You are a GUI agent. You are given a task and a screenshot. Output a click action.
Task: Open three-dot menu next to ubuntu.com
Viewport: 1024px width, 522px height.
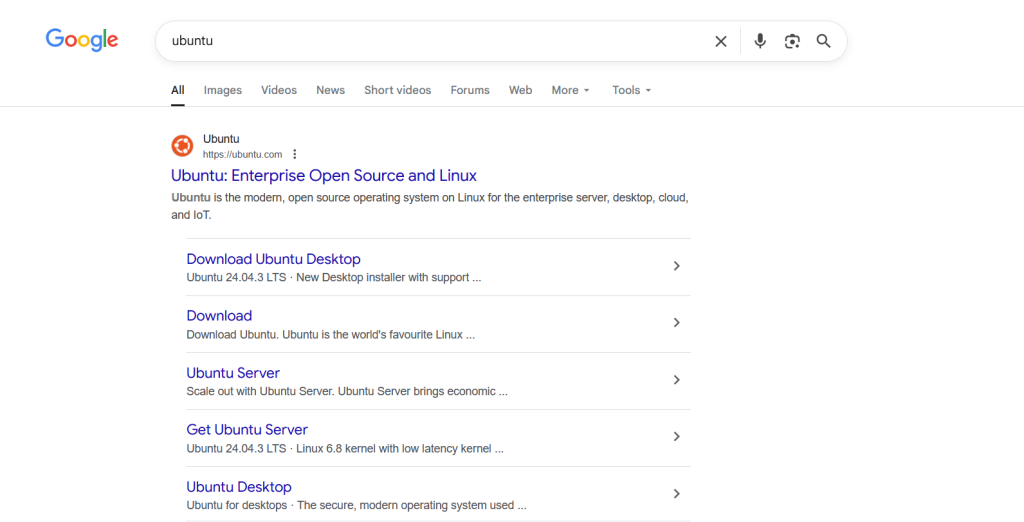[x=295, y=155]
